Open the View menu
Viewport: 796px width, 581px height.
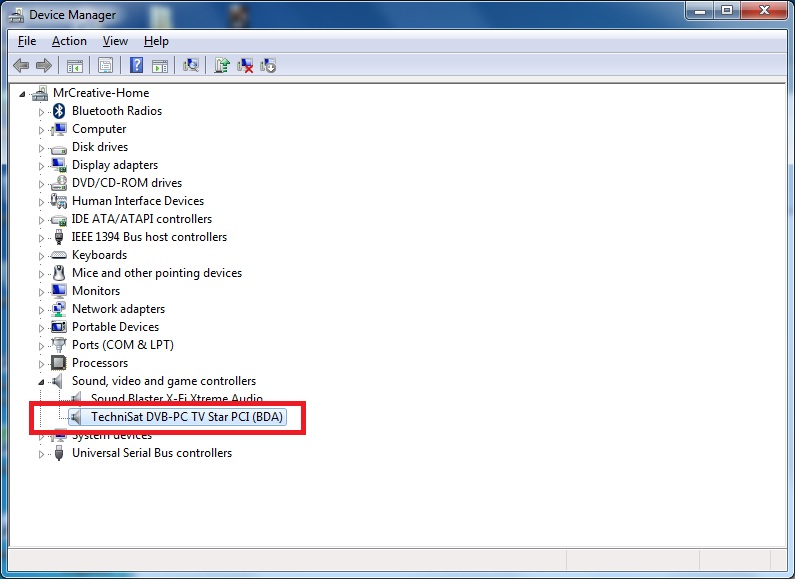[x=115, y=41]
